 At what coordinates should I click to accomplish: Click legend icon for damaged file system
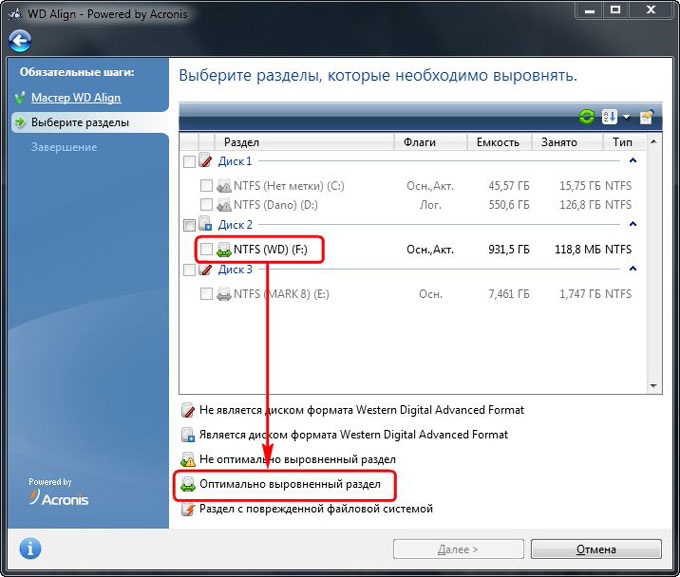(188, 509)
